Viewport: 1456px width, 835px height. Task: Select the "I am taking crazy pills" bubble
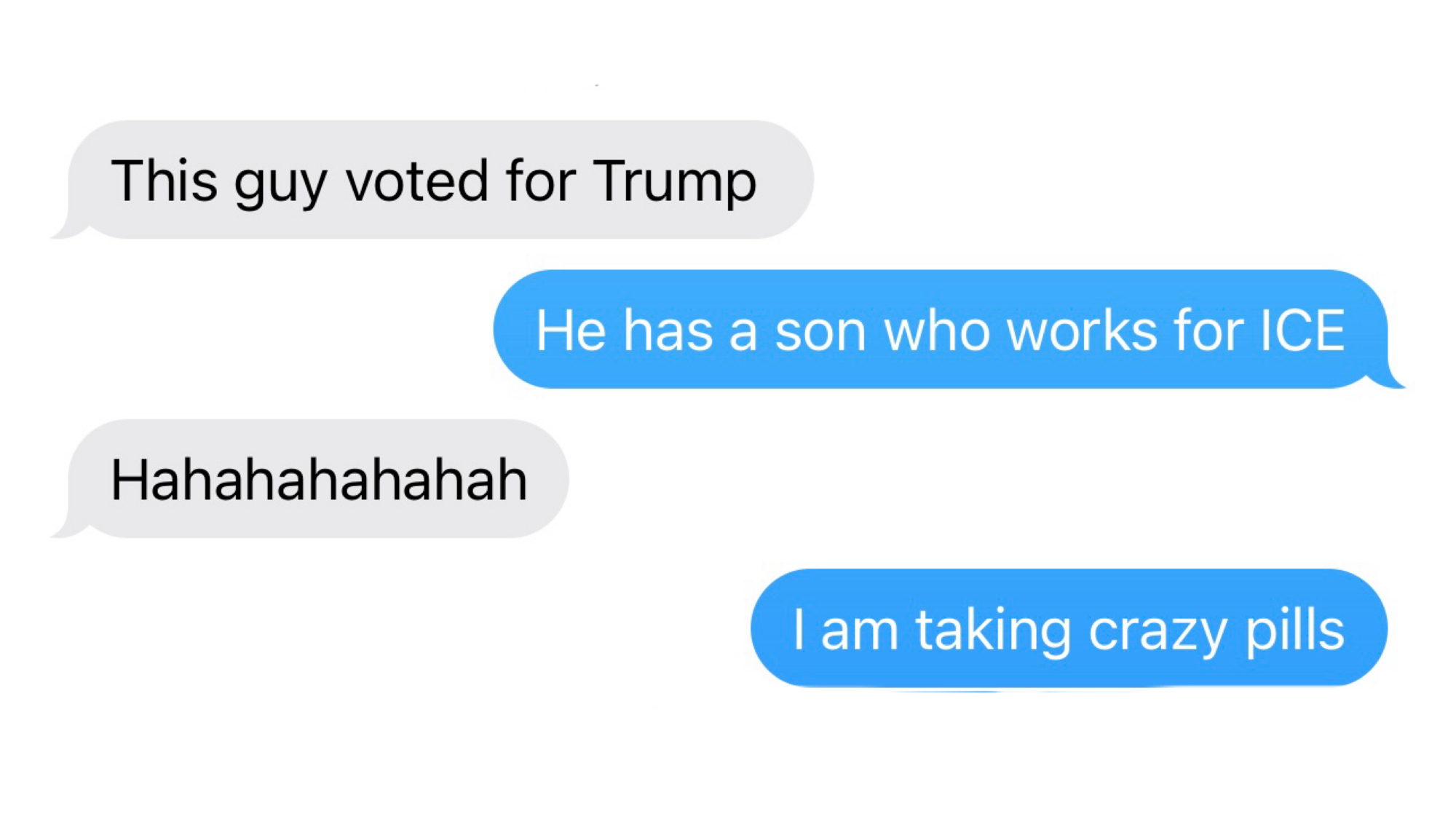pyautogui.click(x=1069, y=628)
